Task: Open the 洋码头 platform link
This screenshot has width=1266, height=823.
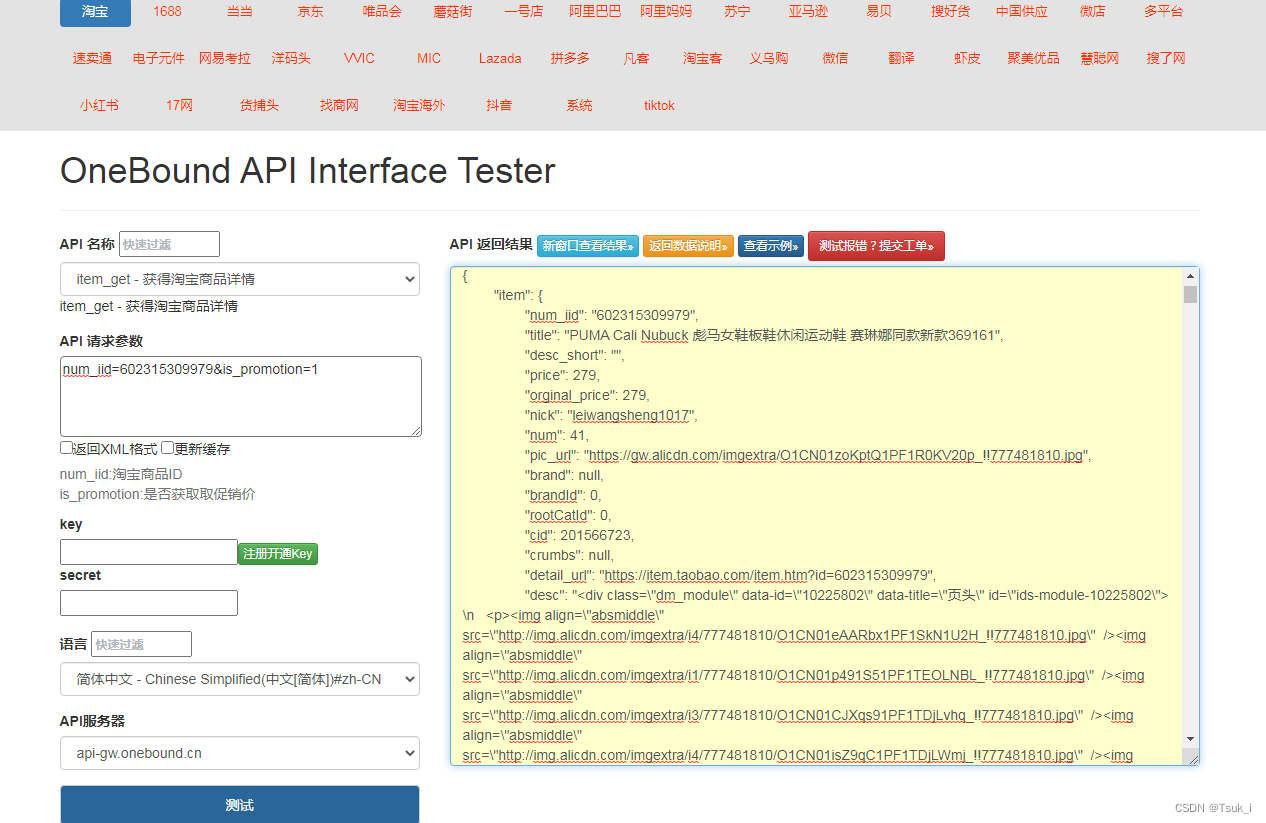Action: [x=291, y=58]
